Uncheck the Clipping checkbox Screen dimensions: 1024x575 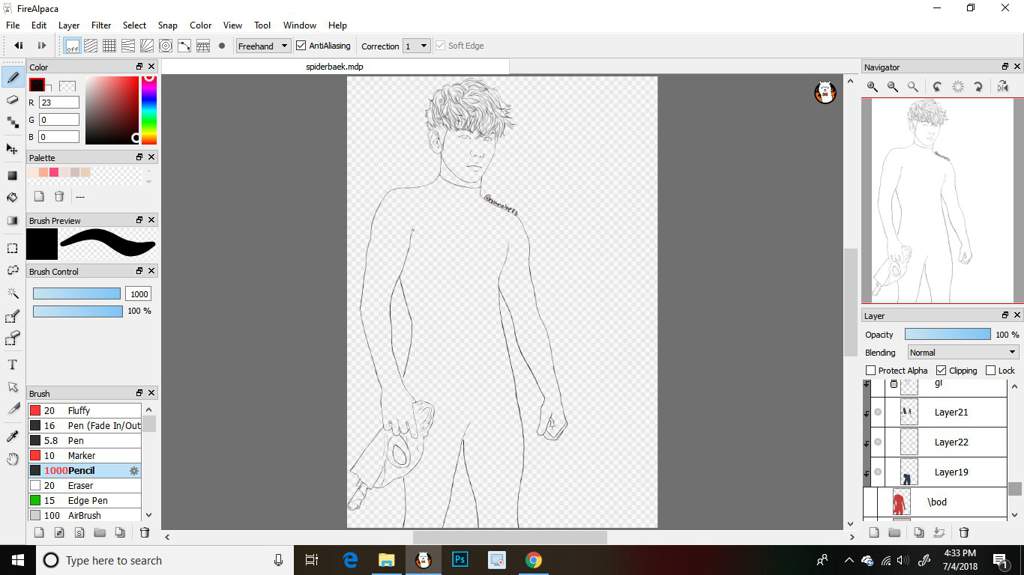coord(941,370)
